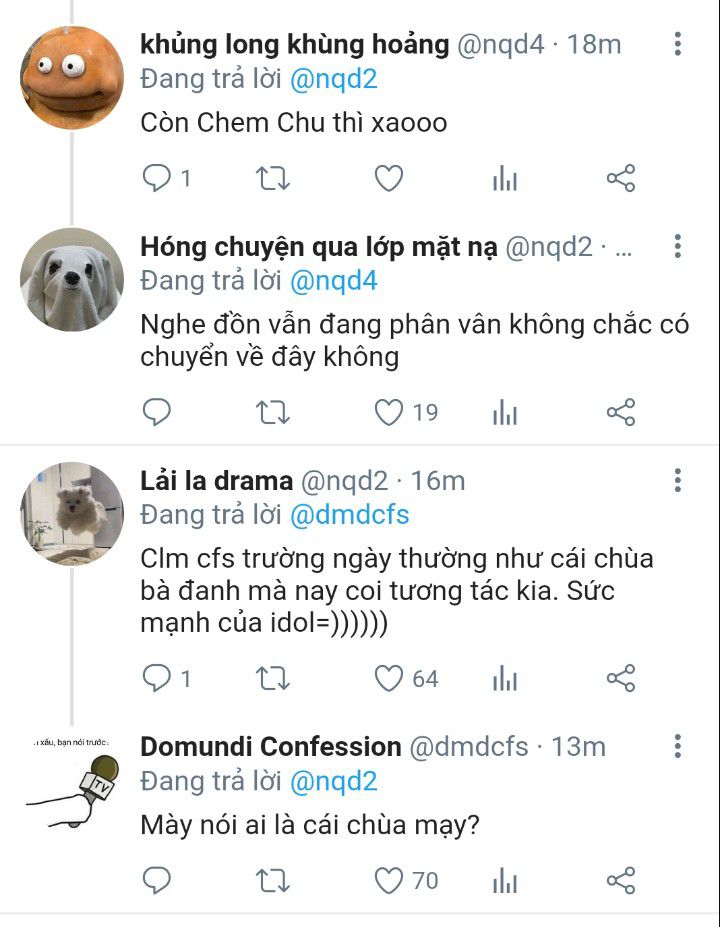Share the "Còn Chem Chu thì xaooo" tweet
720x927 pixels.
[621, 179]
